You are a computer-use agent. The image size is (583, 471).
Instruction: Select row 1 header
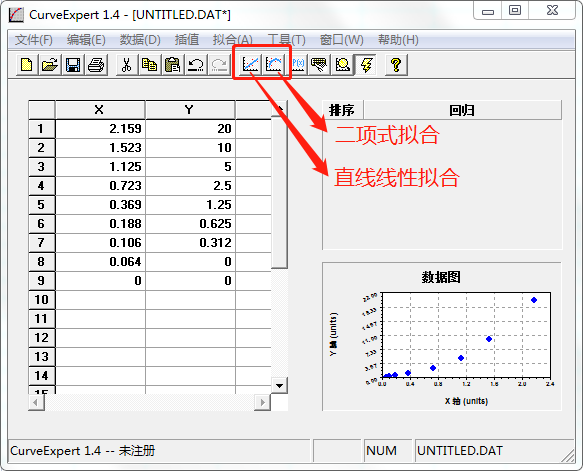pos(42,129)
